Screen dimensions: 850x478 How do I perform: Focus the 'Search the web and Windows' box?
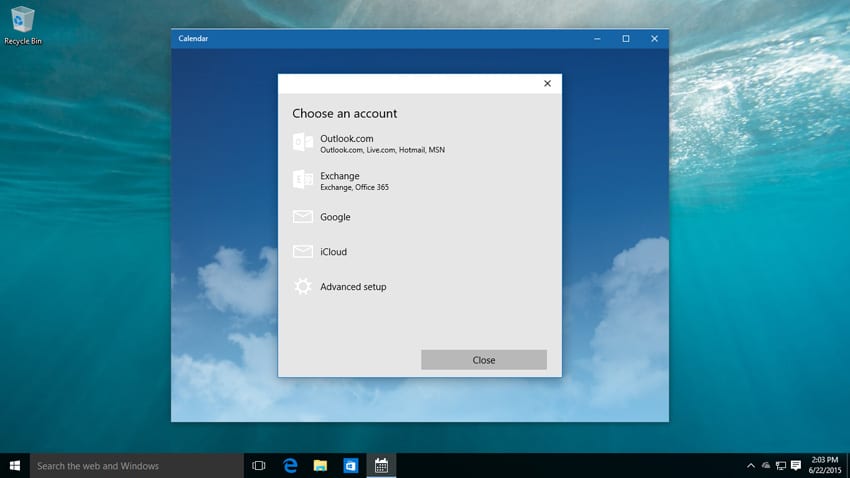tap(137, 466)
